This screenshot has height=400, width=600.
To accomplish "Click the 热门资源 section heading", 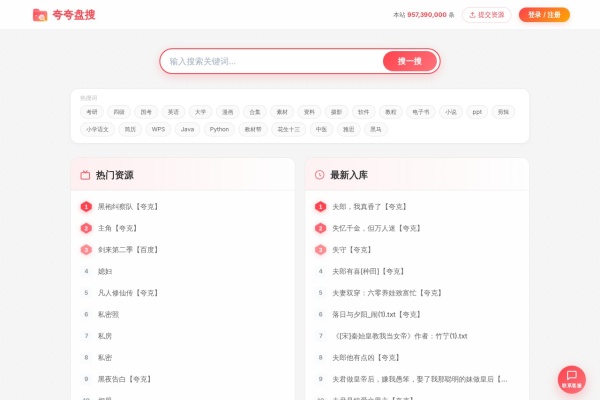I will (115, 175).
